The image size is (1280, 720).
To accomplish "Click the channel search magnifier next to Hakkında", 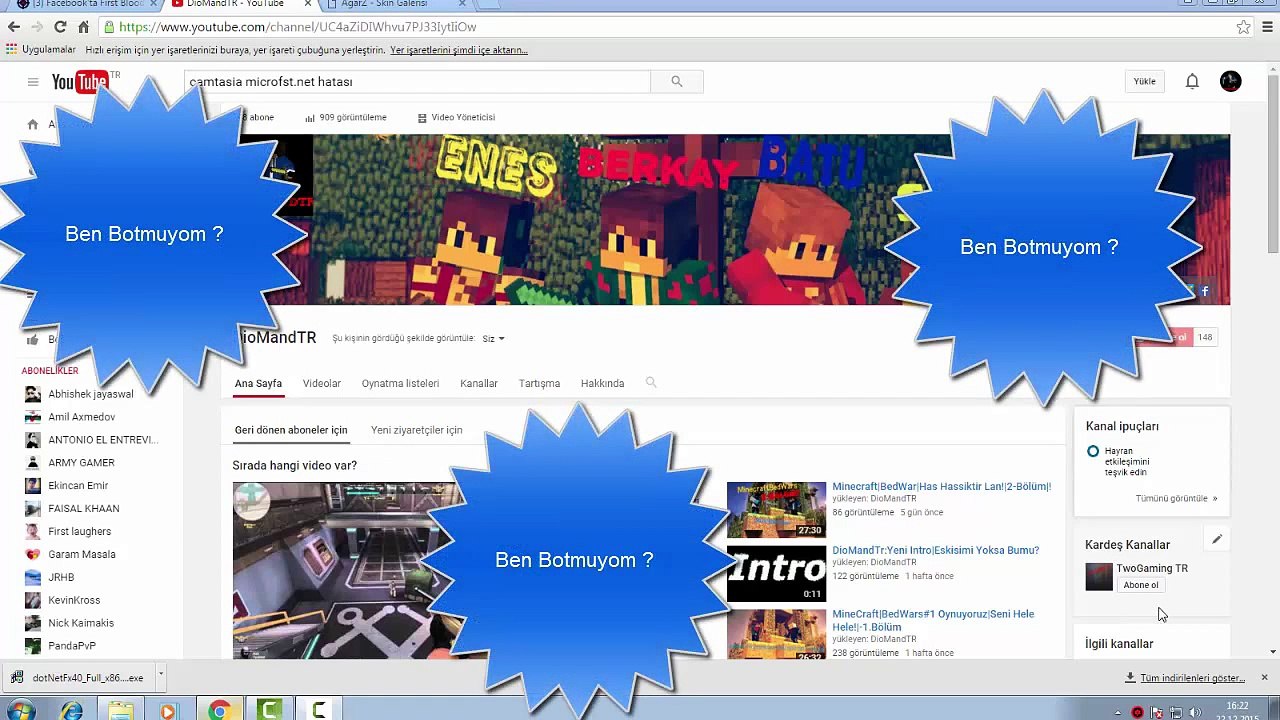I will pyautogui.click(x=651, y=382).
